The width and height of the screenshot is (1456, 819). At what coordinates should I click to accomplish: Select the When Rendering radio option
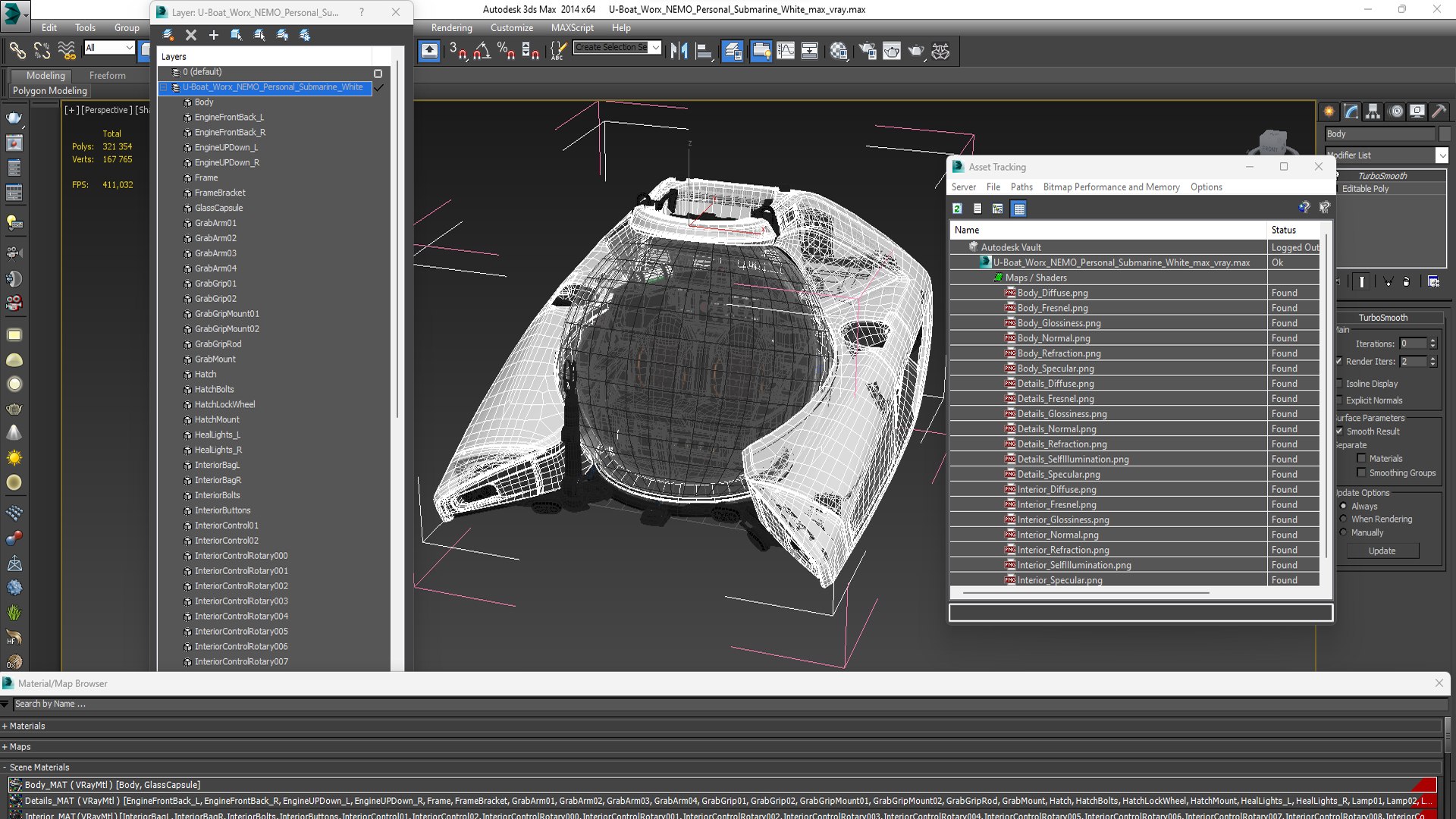tap(1343, 519)
